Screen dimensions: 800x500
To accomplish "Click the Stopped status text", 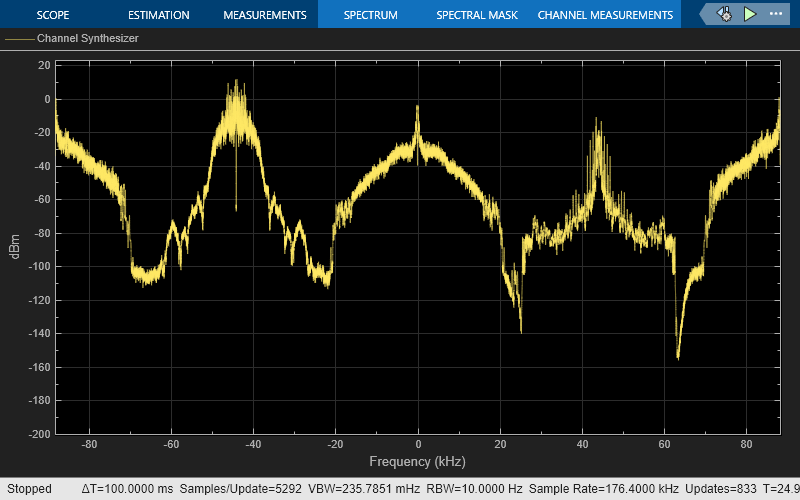I will tap(29, 489).
